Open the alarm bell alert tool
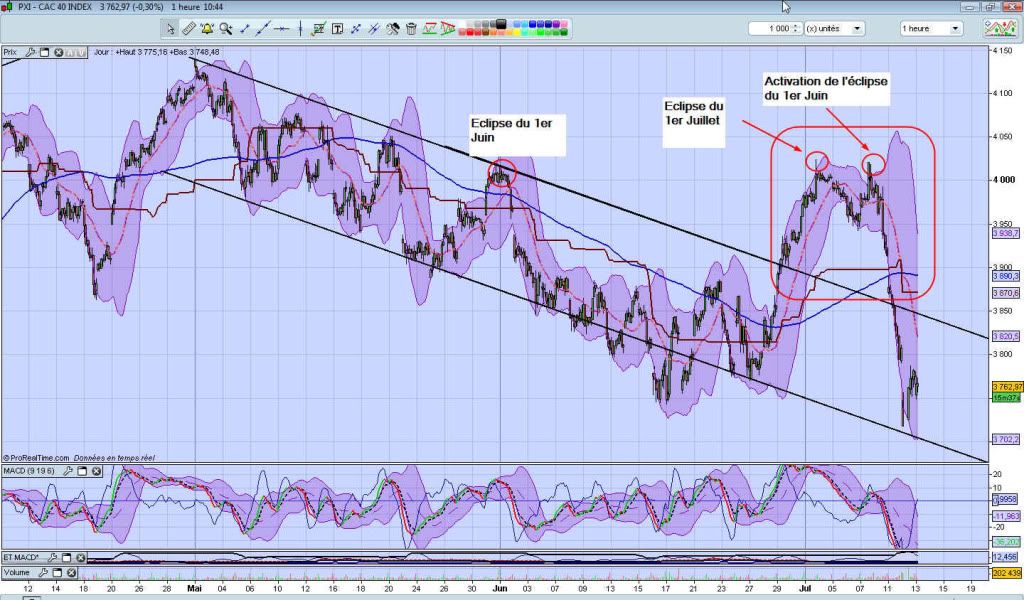Viewport: 1024px width, 600px height. click(x=207, y=29)
